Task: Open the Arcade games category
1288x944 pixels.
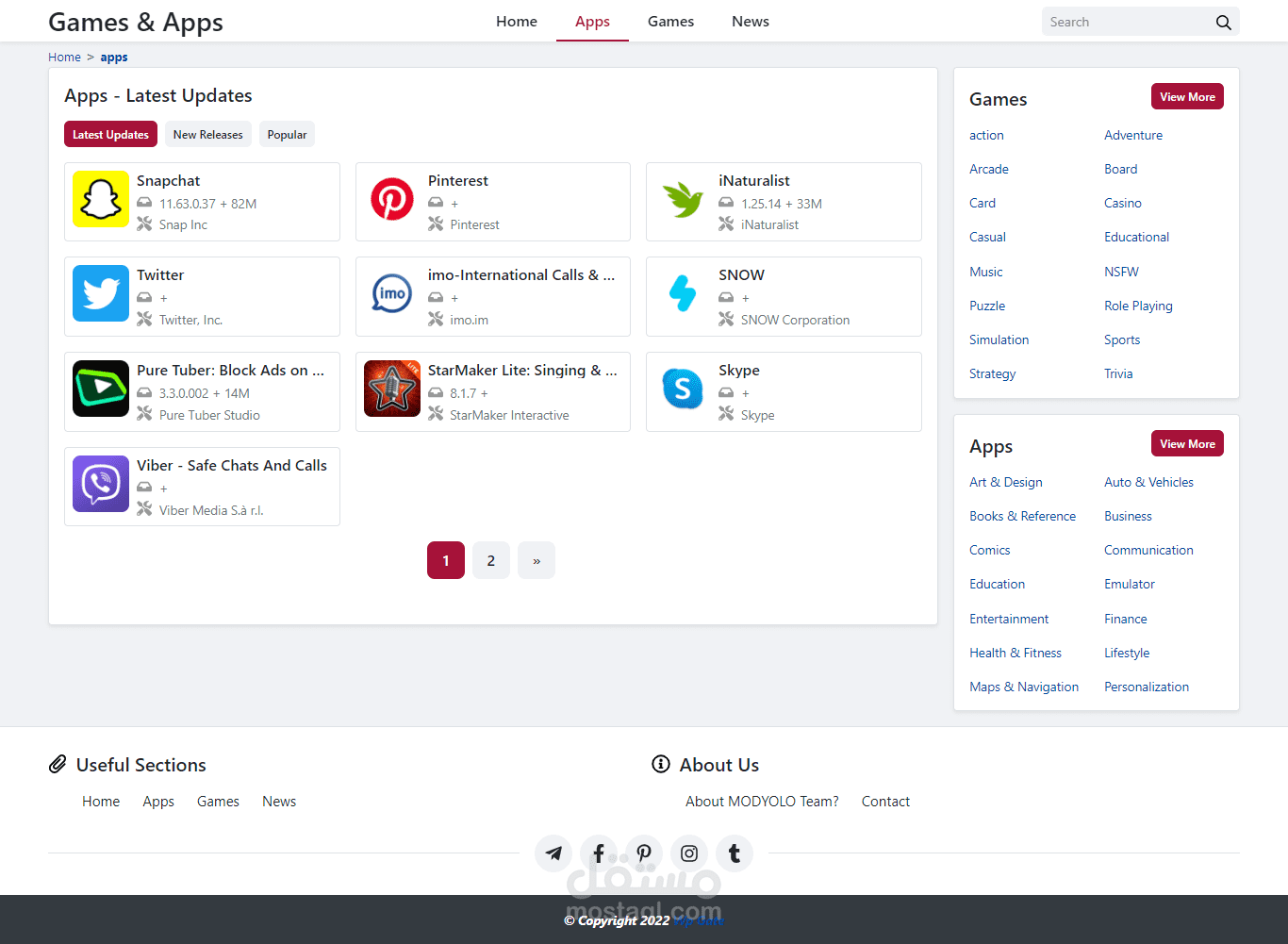Action: click(989, 169)
